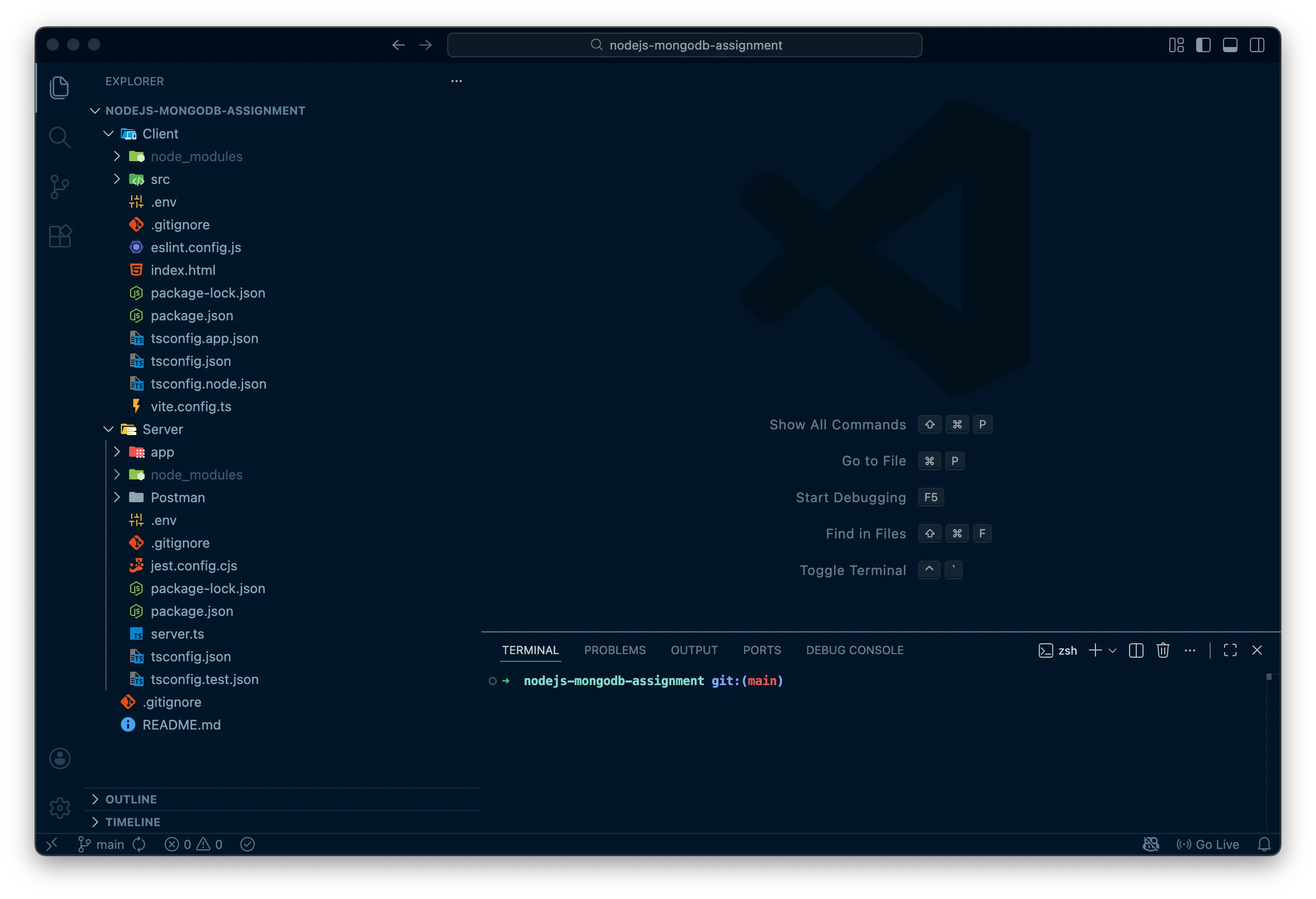This screenshot has width=1316, height=899.
Task: Switch to the PORTS tab
Action: pos(762,650)
